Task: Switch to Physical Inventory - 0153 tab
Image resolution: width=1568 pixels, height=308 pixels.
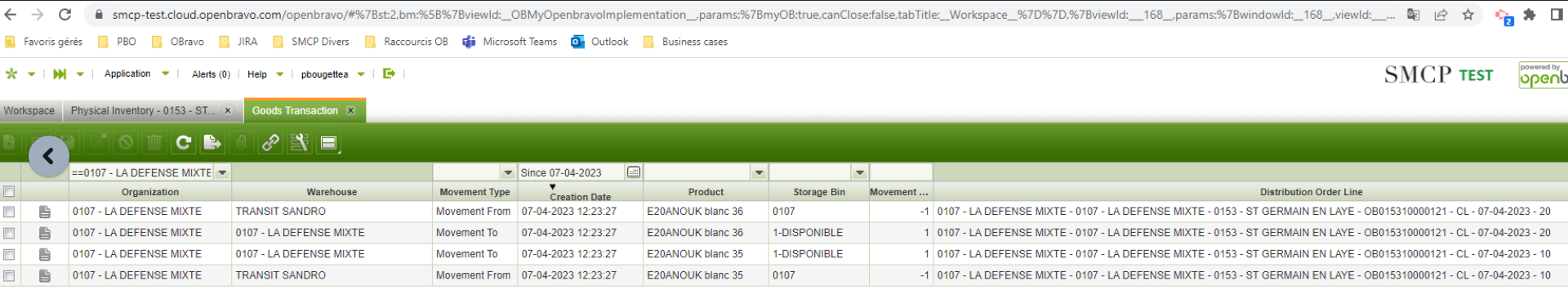Action: (142, 111)
